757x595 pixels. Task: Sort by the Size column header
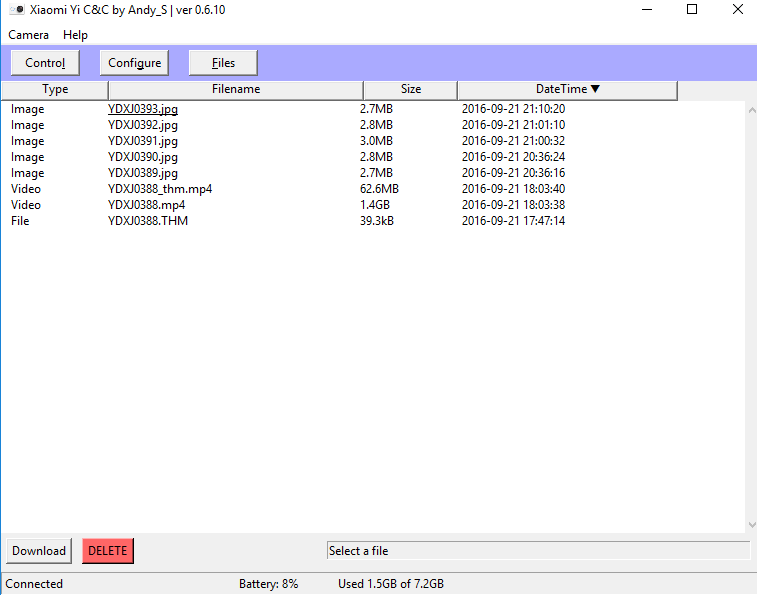411,90
